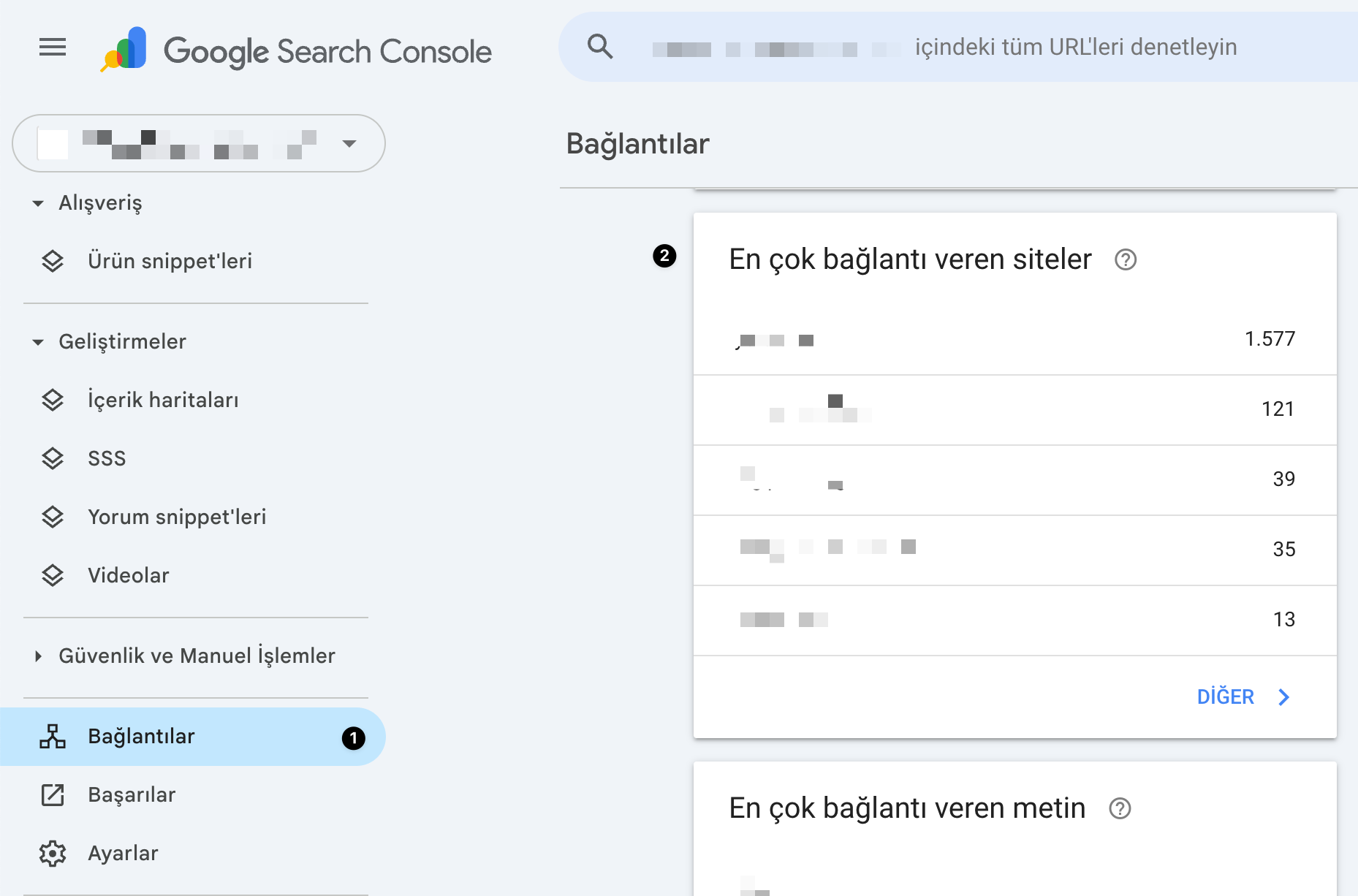The height and width of the screenshot is (896, 1358).
Task: Open Yorum snippet'leri report
Action: tap(176, 517)
